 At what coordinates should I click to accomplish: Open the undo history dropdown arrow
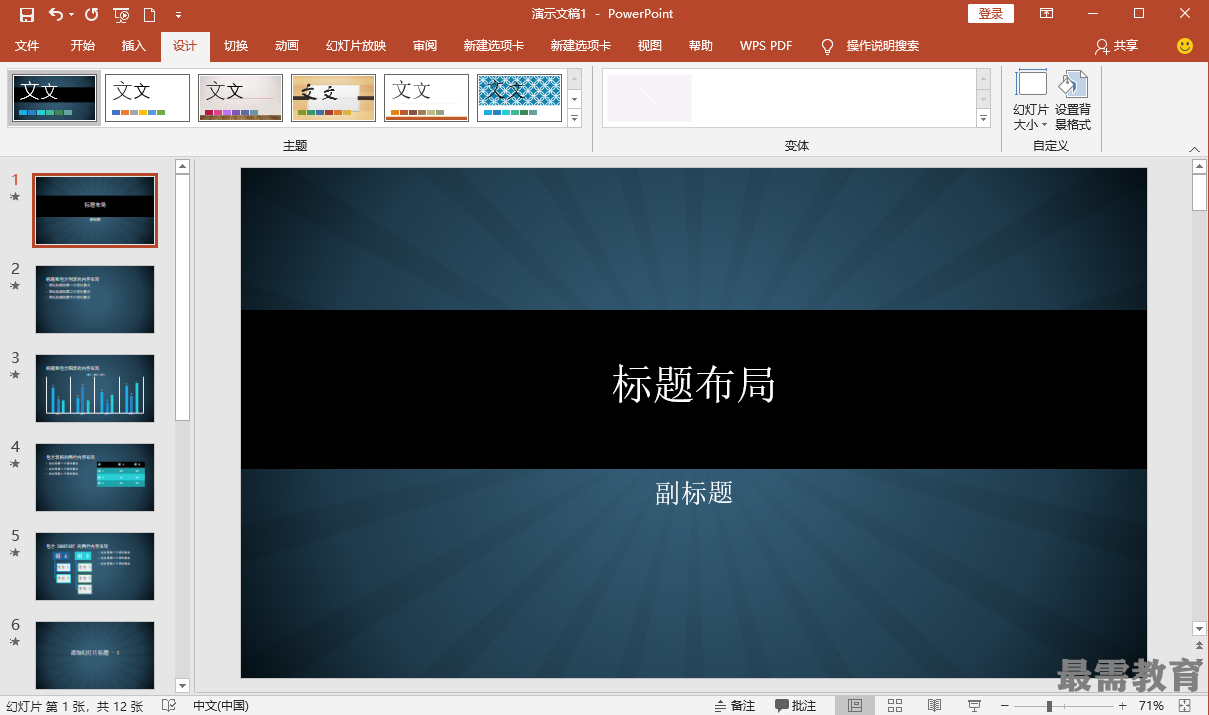[x=71, y=15]
